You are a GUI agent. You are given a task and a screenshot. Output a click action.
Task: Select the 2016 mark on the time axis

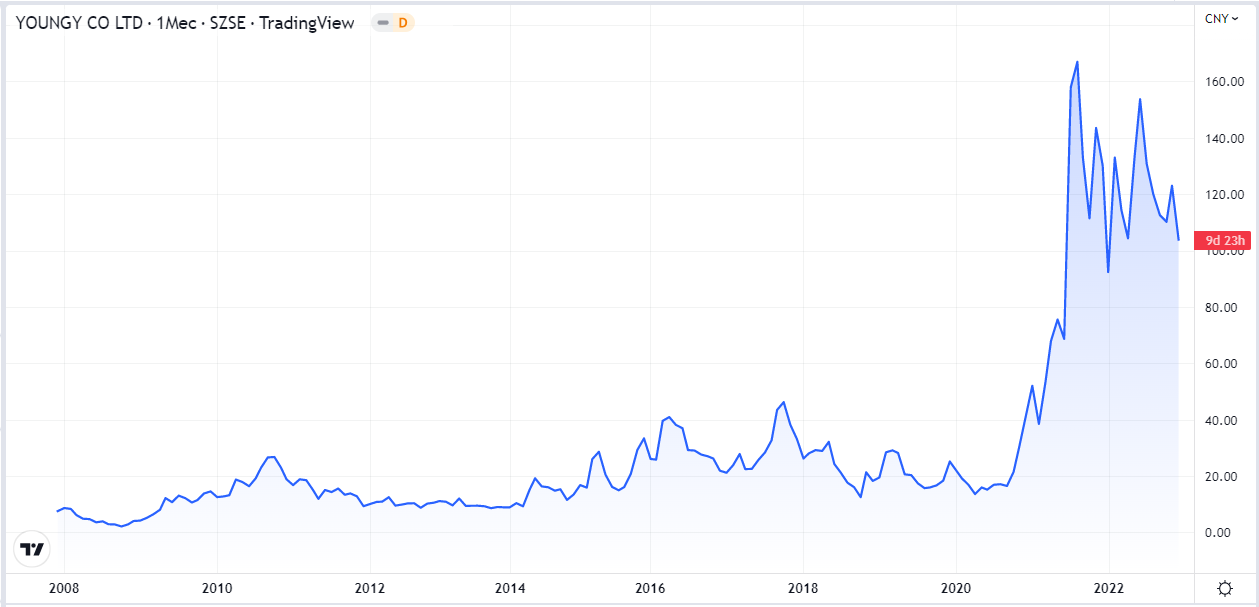(650, 588)
